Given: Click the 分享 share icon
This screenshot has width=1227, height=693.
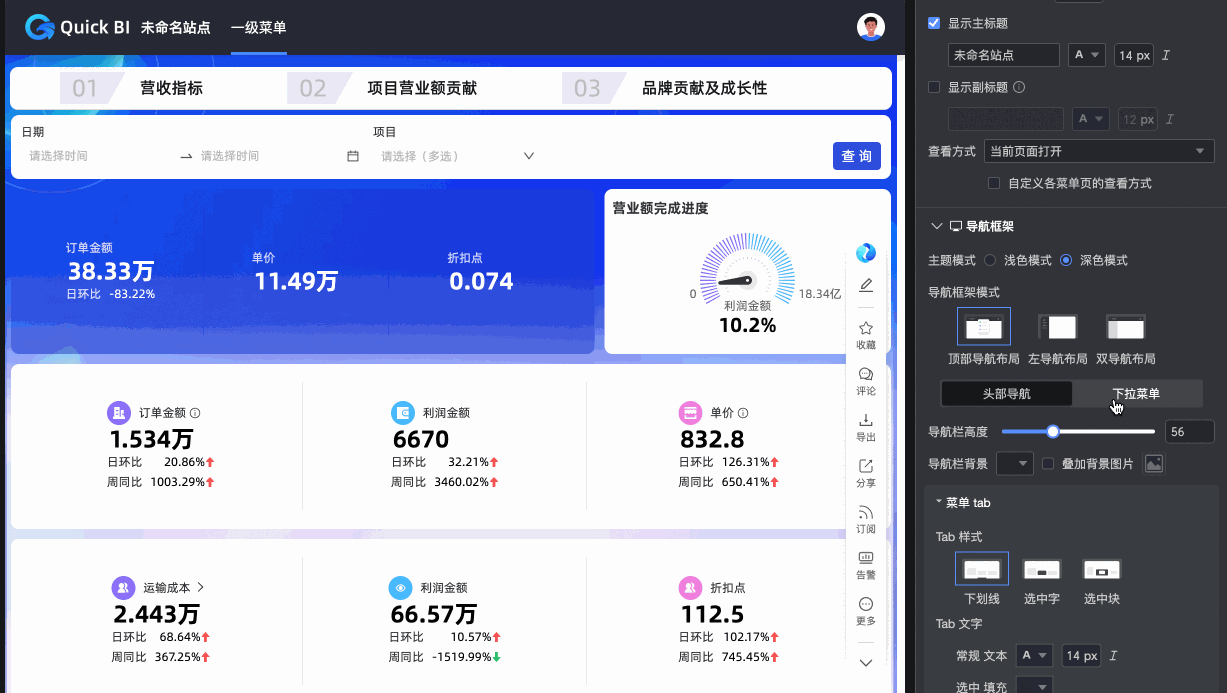Looking at the screenshot, I should click(x=866, y=466).
